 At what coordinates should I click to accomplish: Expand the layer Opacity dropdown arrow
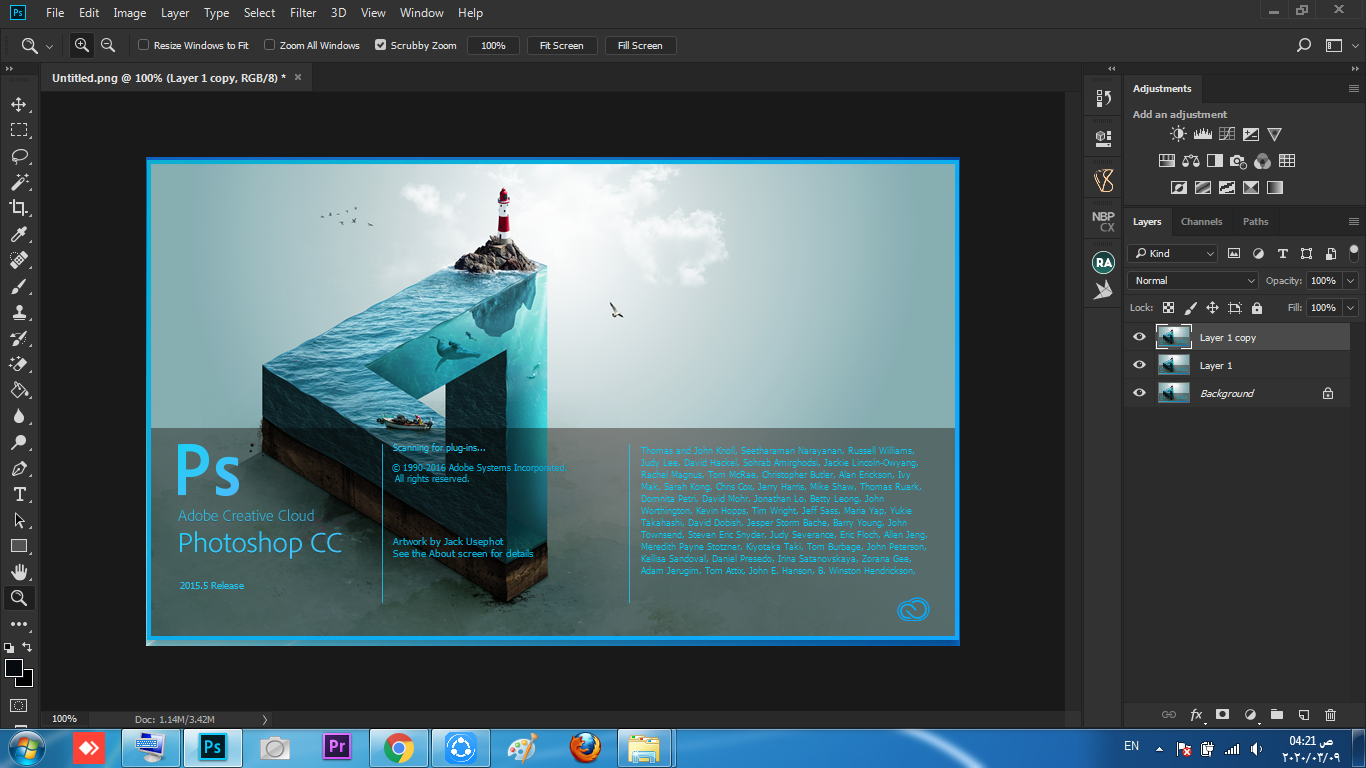1351,281
